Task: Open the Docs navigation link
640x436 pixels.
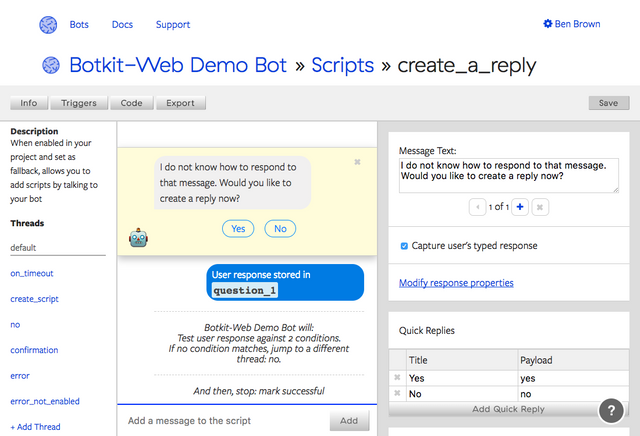Action: pos(122,24)
